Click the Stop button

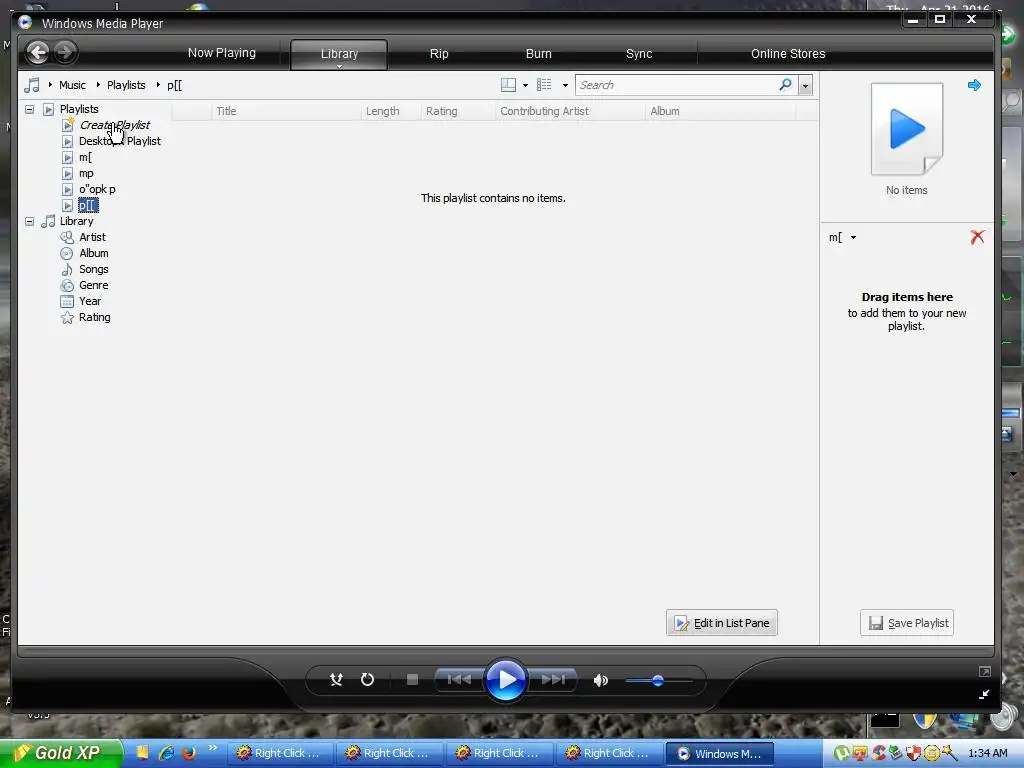coord(412,680)
